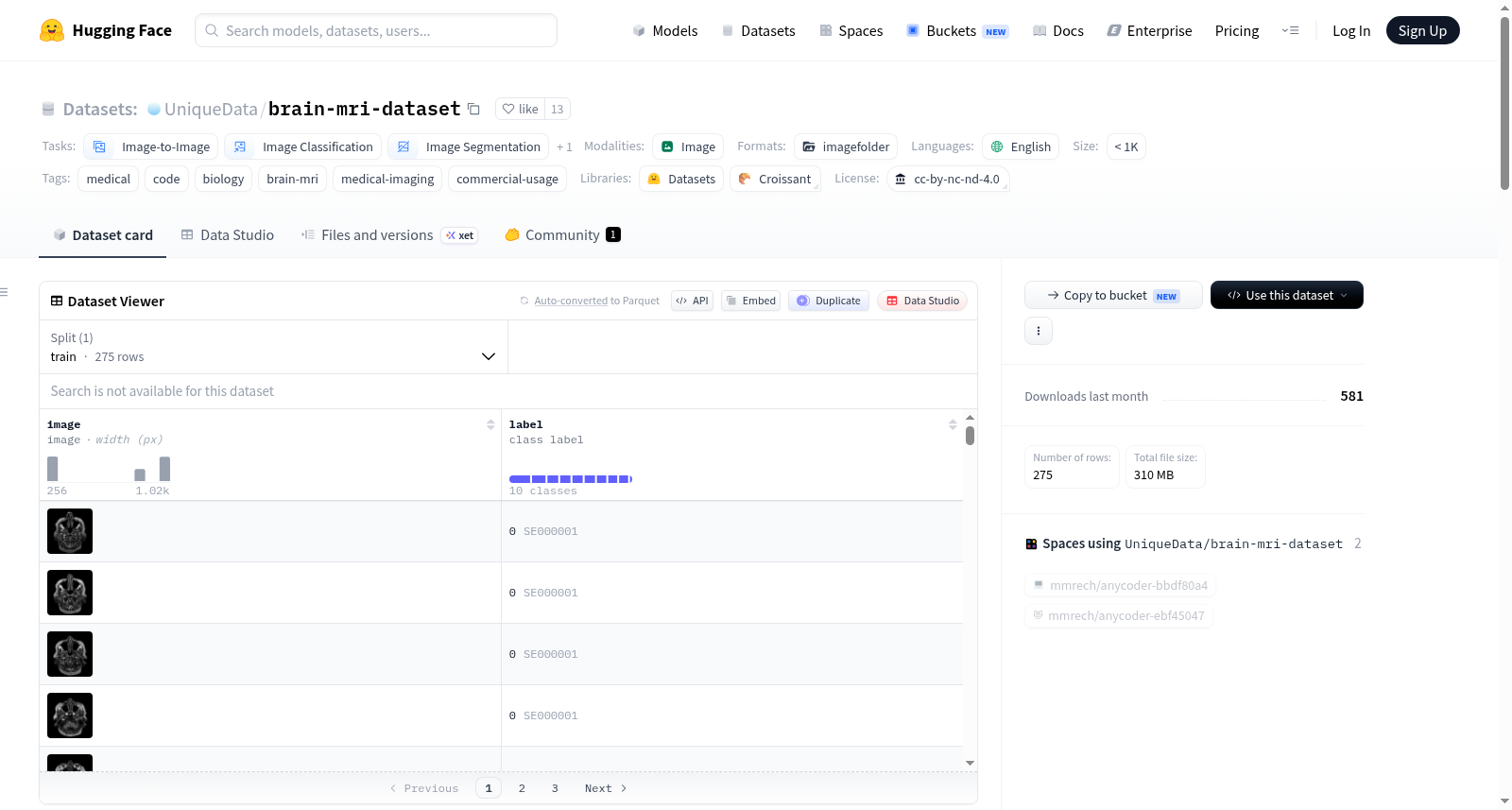Expand the Use this dataset dropdown
The image size is (1512, 810).
[1287, 295]
